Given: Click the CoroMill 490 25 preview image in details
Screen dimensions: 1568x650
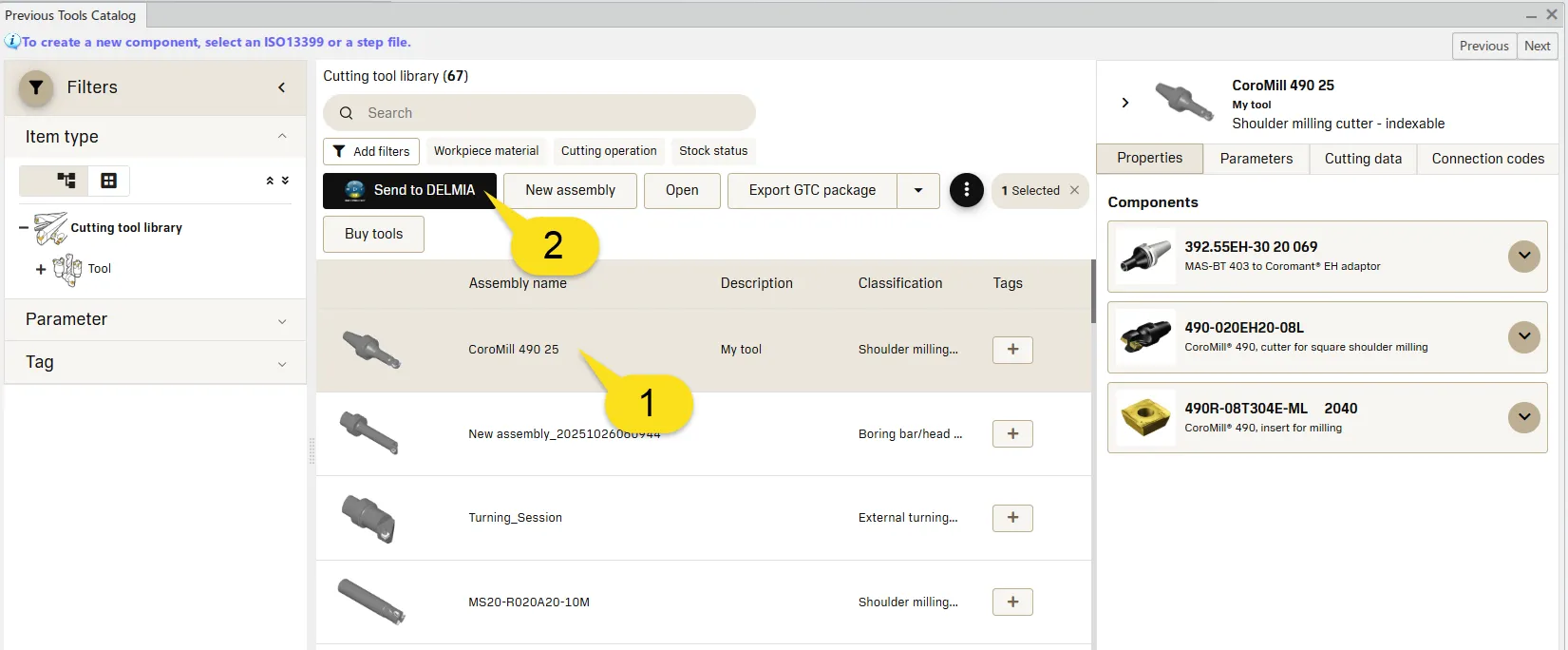Looking at the screenshot, I should 1184,101.
